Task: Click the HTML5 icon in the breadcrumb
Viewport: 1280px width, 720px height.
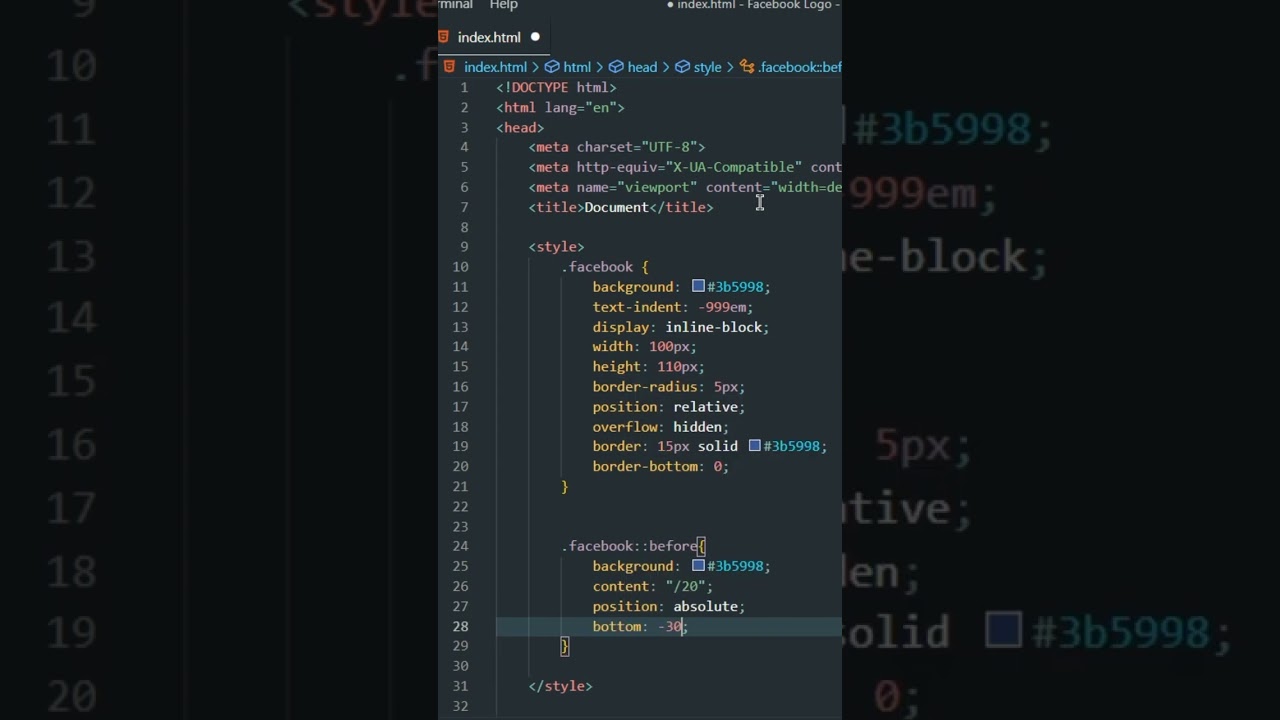Action: pyautogui.click(x=449, y=67)
